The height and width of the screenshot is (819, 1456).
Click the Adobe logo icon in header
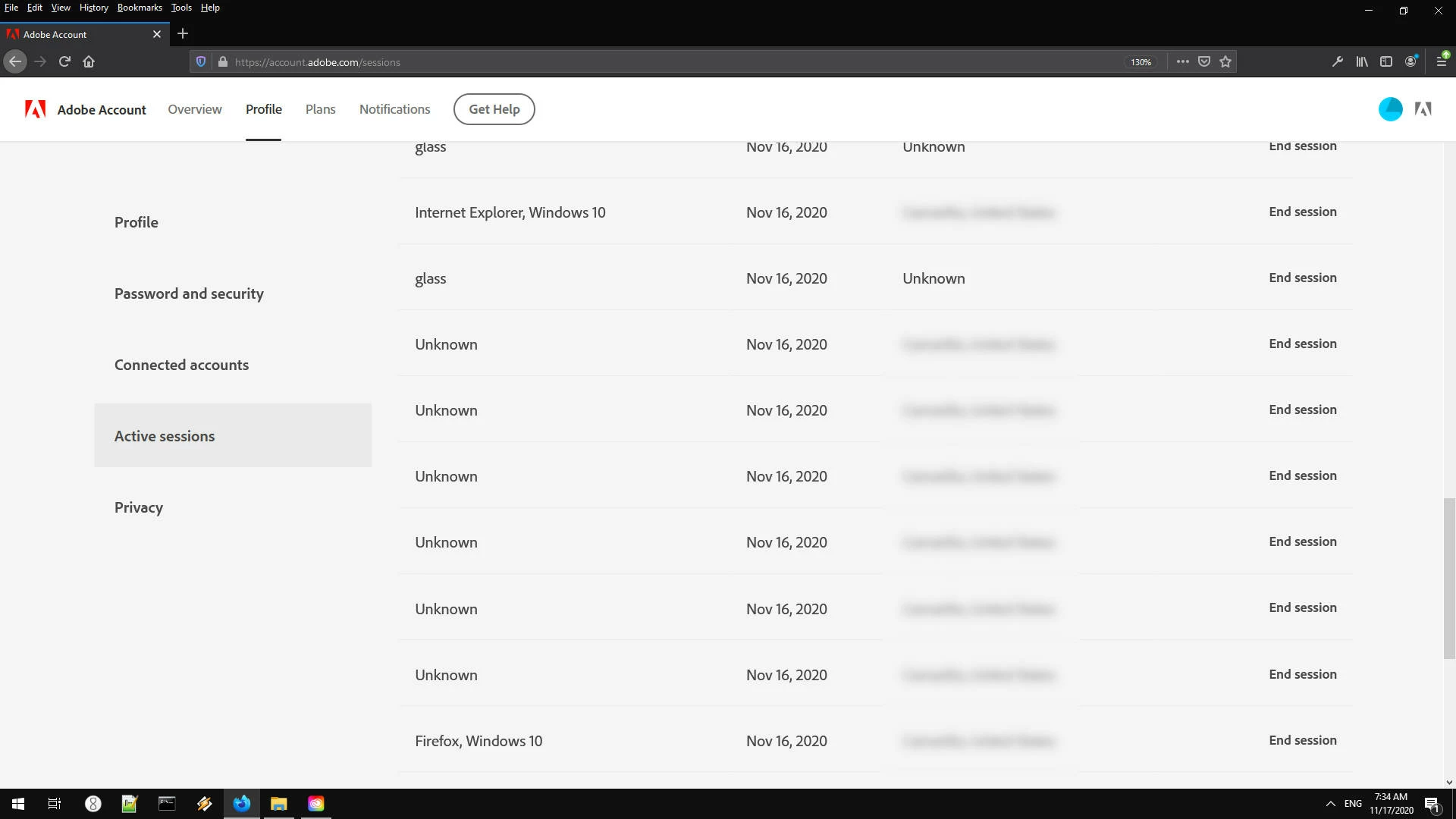click(x=35, y=109)
